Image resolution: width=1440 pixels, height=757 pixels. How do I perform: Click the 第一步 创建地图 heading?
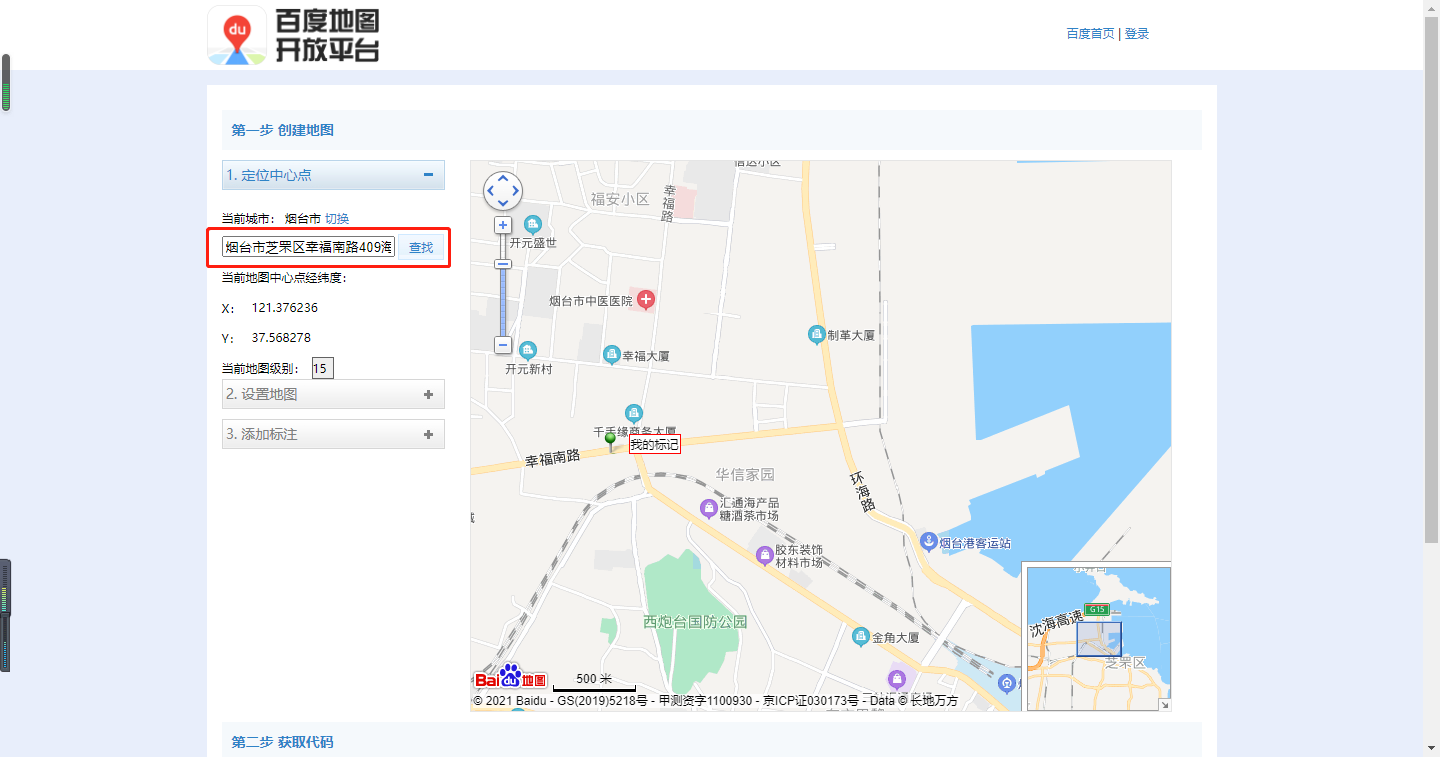pyautogui.click(x=283, y=130)
